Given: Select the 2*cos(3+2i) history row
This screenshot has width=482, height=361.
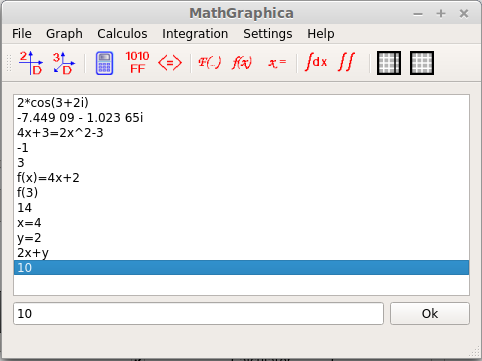Looking at the screenshot, I should tap(241, 103).
